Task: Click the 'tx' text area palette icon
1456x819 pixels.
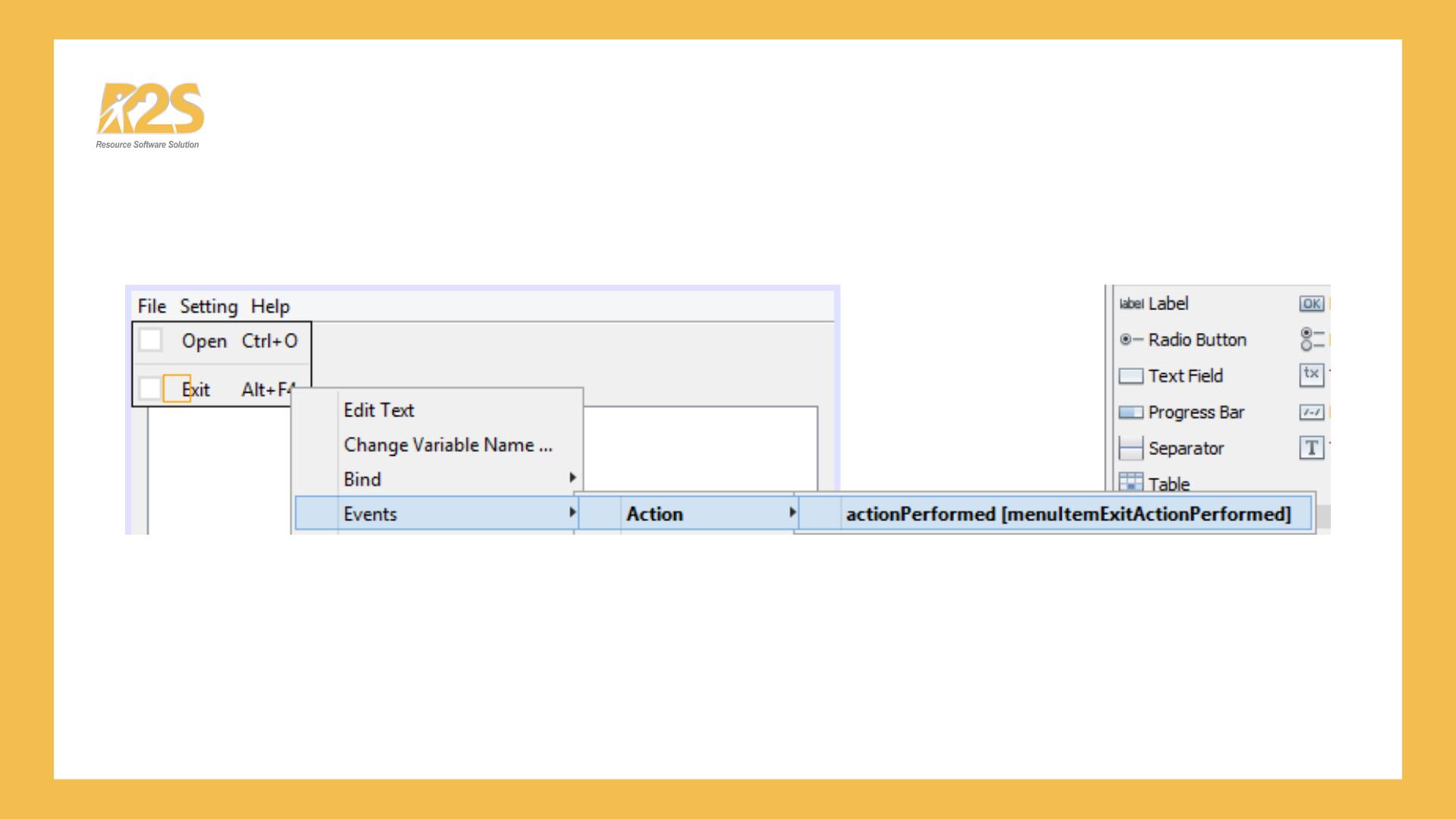Action: point(1311,375)
